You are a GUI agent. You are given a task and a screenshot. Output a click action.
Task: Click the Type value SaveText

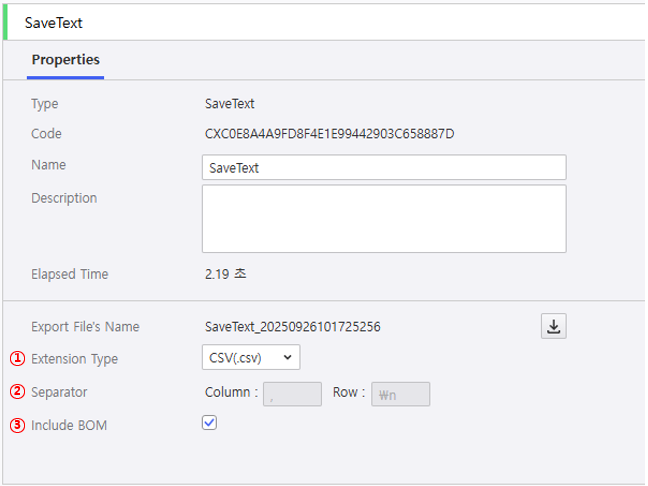[229, 104]
